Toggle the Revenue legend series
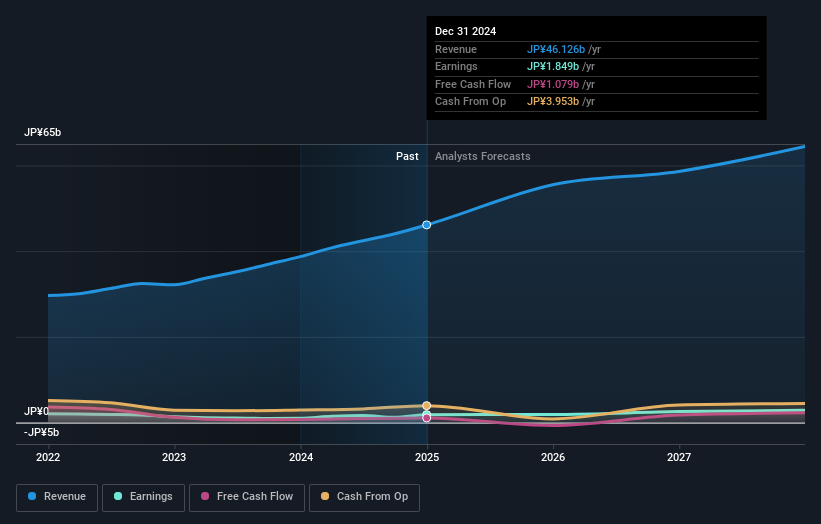821x524 pixels. [x=57, y=497]
